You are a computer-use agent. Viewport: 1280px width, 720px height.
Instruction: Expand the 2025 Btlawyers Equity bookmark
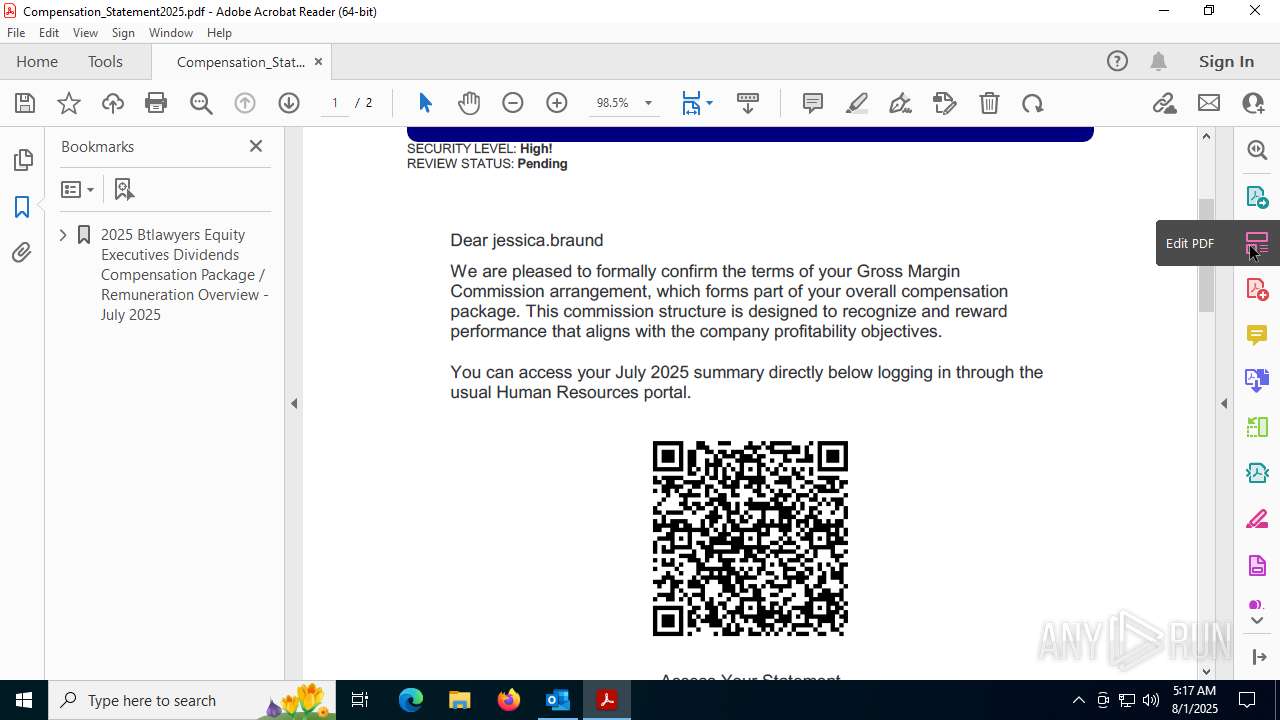(x=63, y=235)
